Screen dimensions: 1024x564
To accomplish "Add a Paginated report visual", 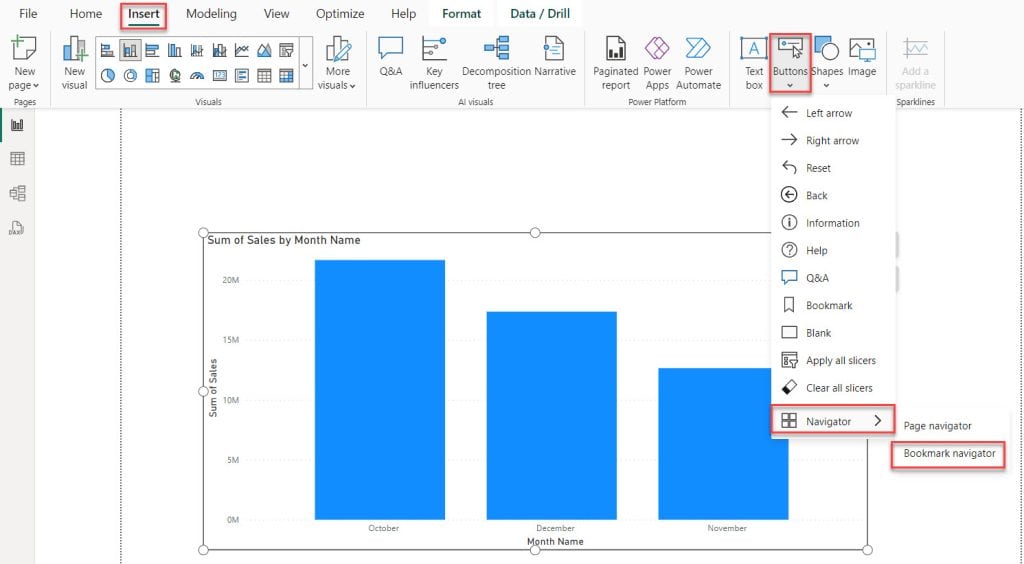I will tap(615, 63).
